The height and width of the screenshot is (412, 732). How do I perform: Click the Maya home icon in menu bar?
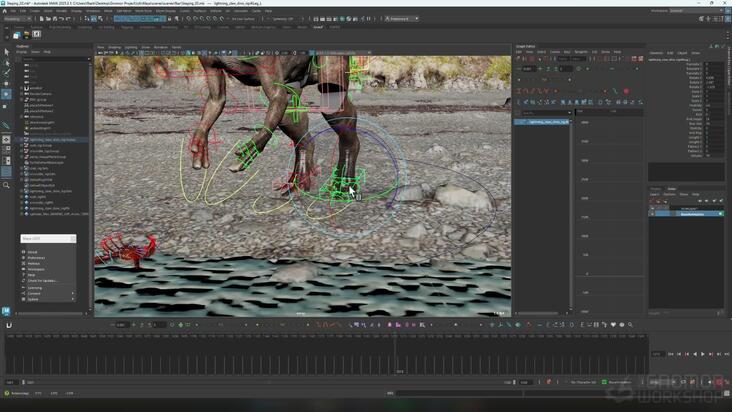coord(5,11)
